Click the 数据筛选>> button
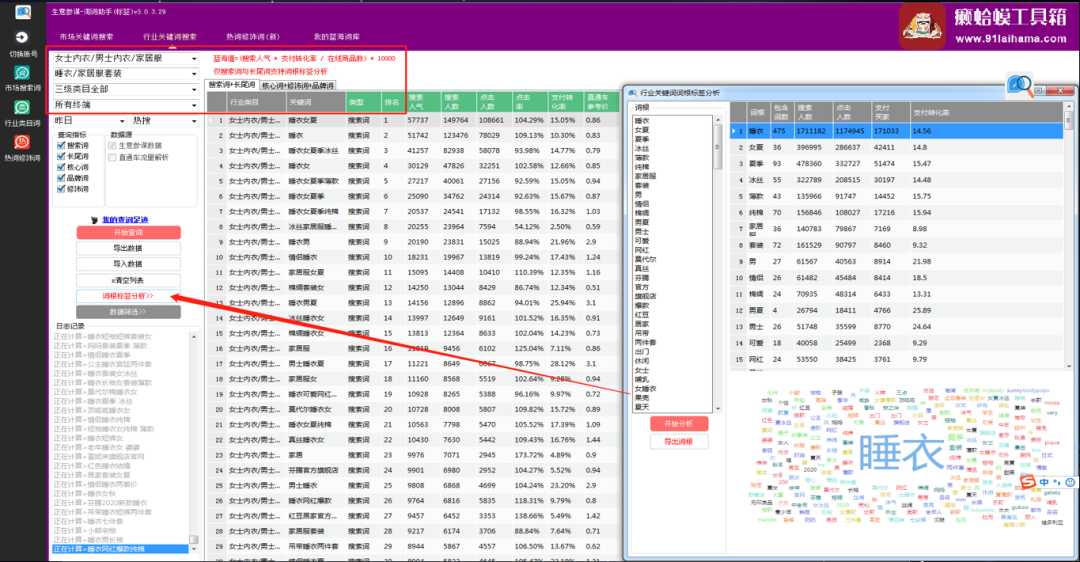Screen dimensions: 1080x562 [x=128, y=312]
